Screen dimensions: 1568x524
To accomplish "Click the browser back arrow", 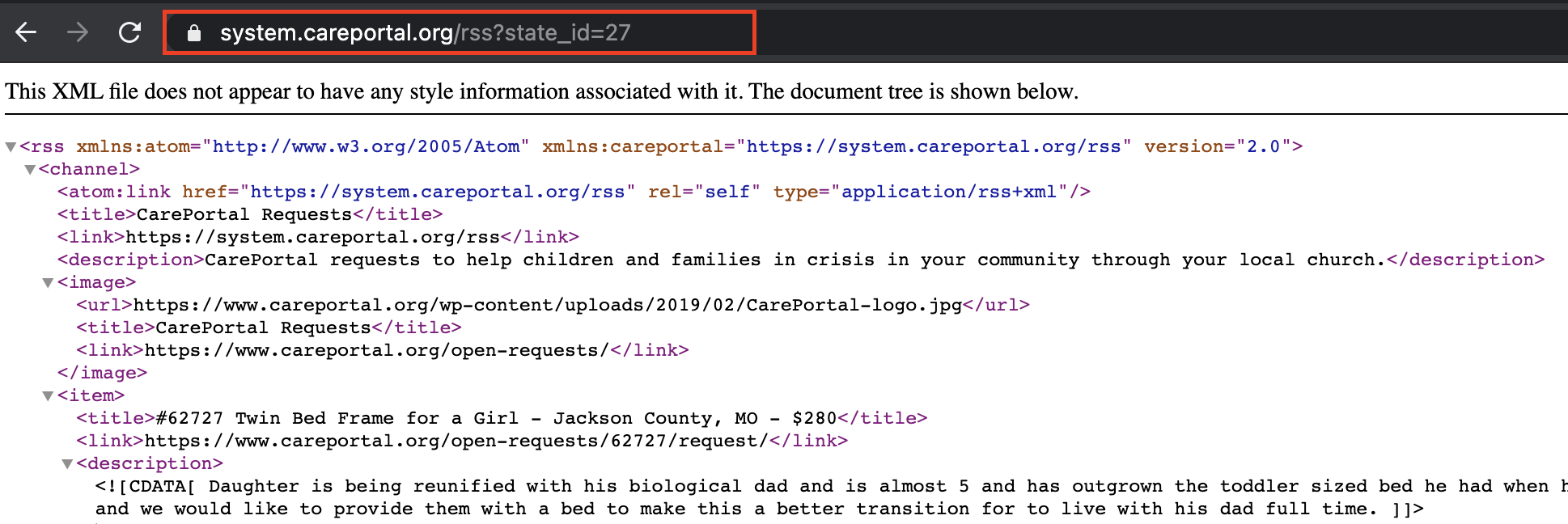I will [27, 32].
